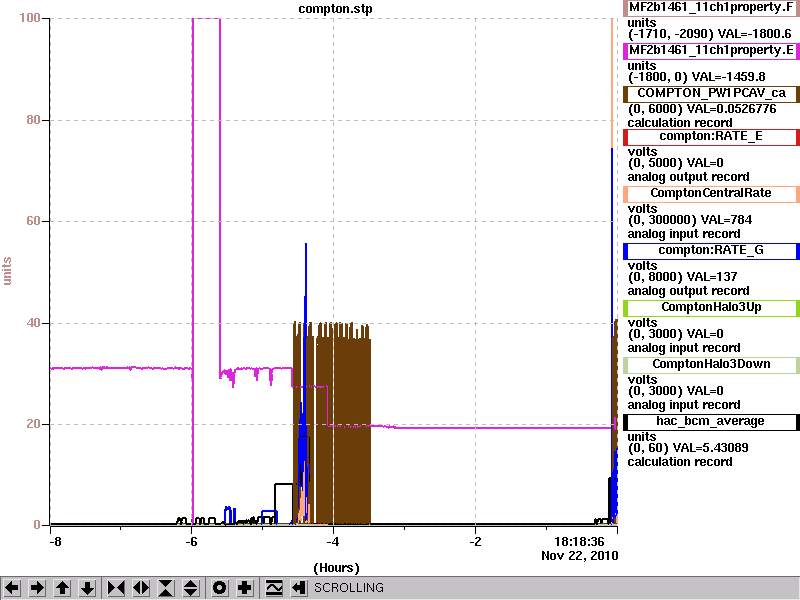Zoom out on the time axis (outward triangles)
Viewport: 800px width, 600px height.
[x=141, y=588]
